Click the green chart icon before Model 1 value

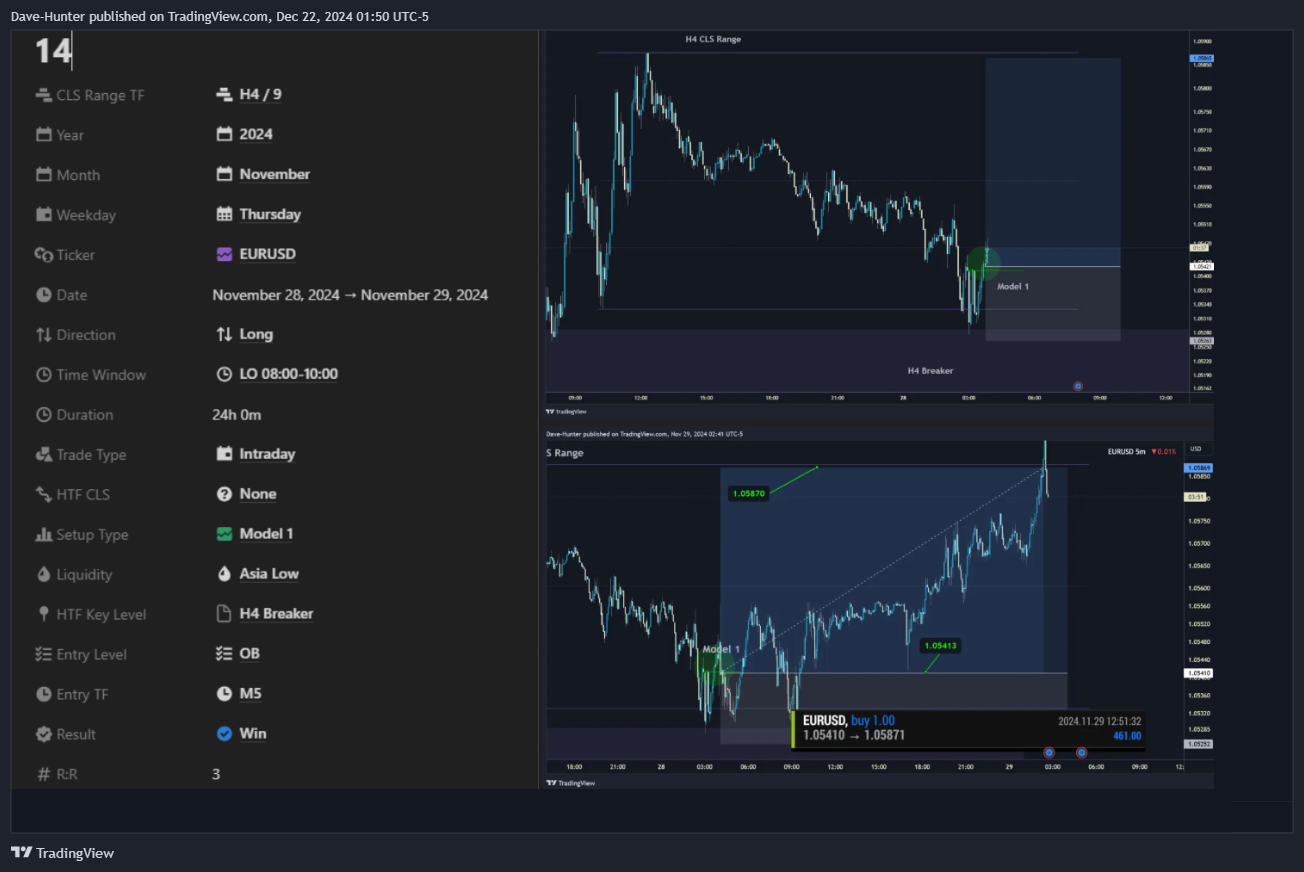224,534
